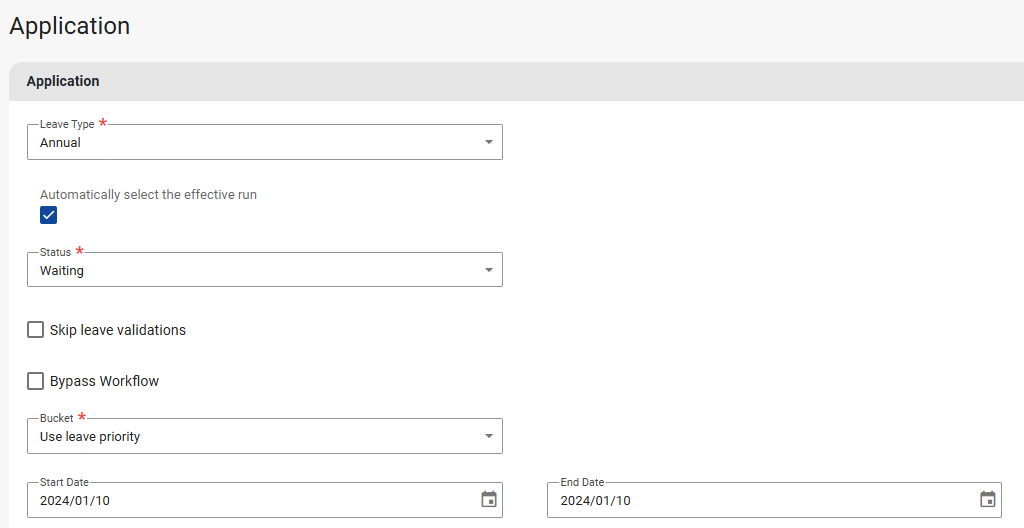Open the Start Date calendar picker
This screenshot has width=1024, height=528.
tap(489, 500)
